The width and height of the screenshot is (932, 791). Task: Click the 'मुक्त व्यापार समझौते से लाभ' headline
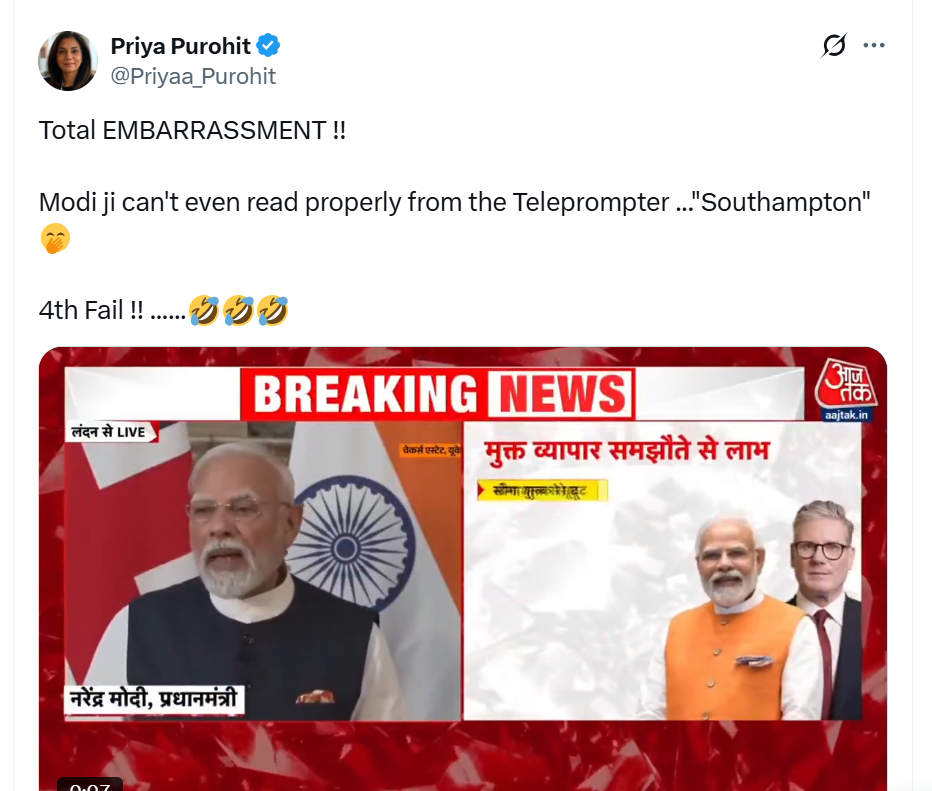coord(627,451)
